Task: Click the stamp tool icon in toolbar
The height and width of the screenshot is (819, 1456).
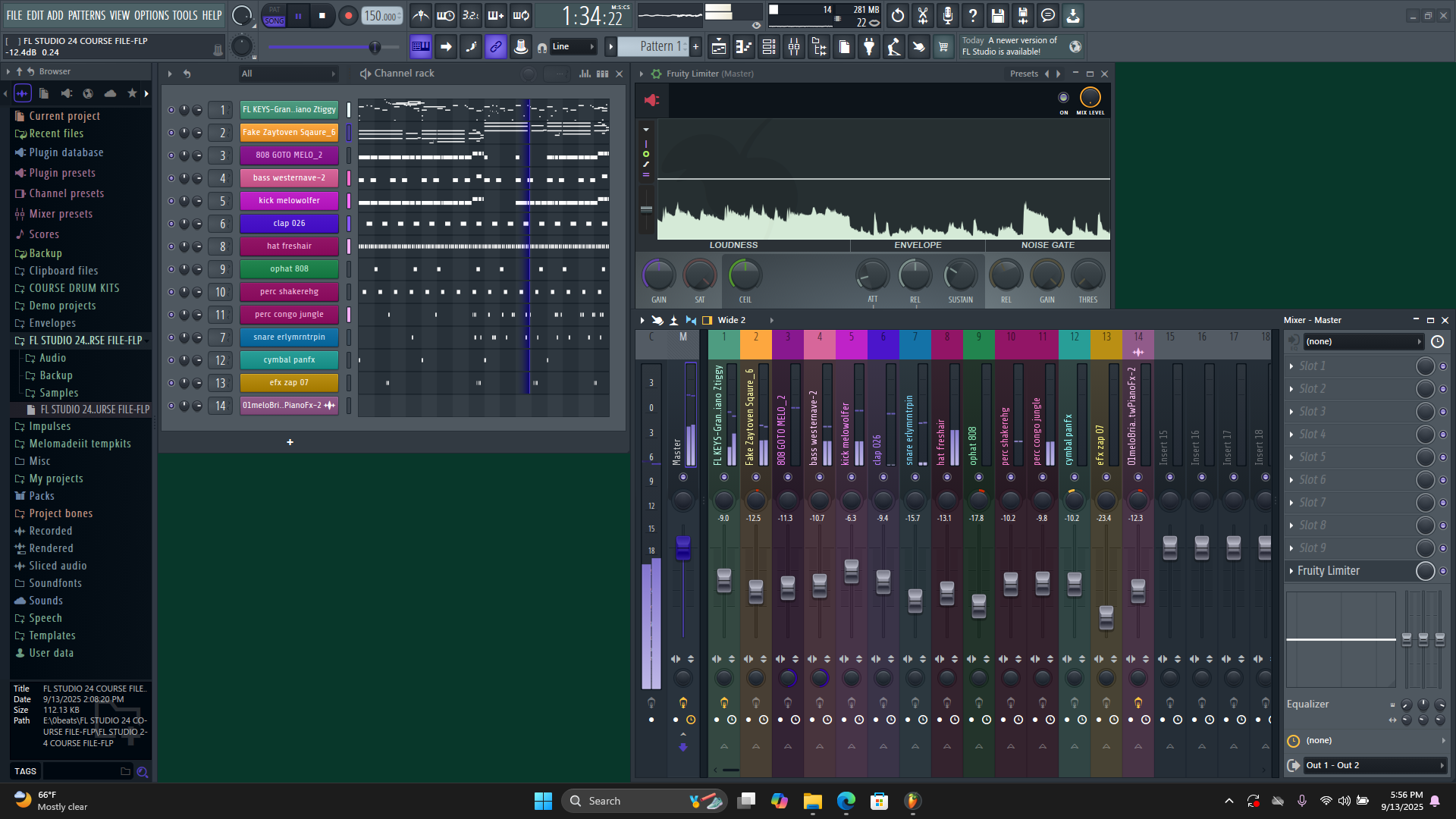Action: click(x=521, y=47)
